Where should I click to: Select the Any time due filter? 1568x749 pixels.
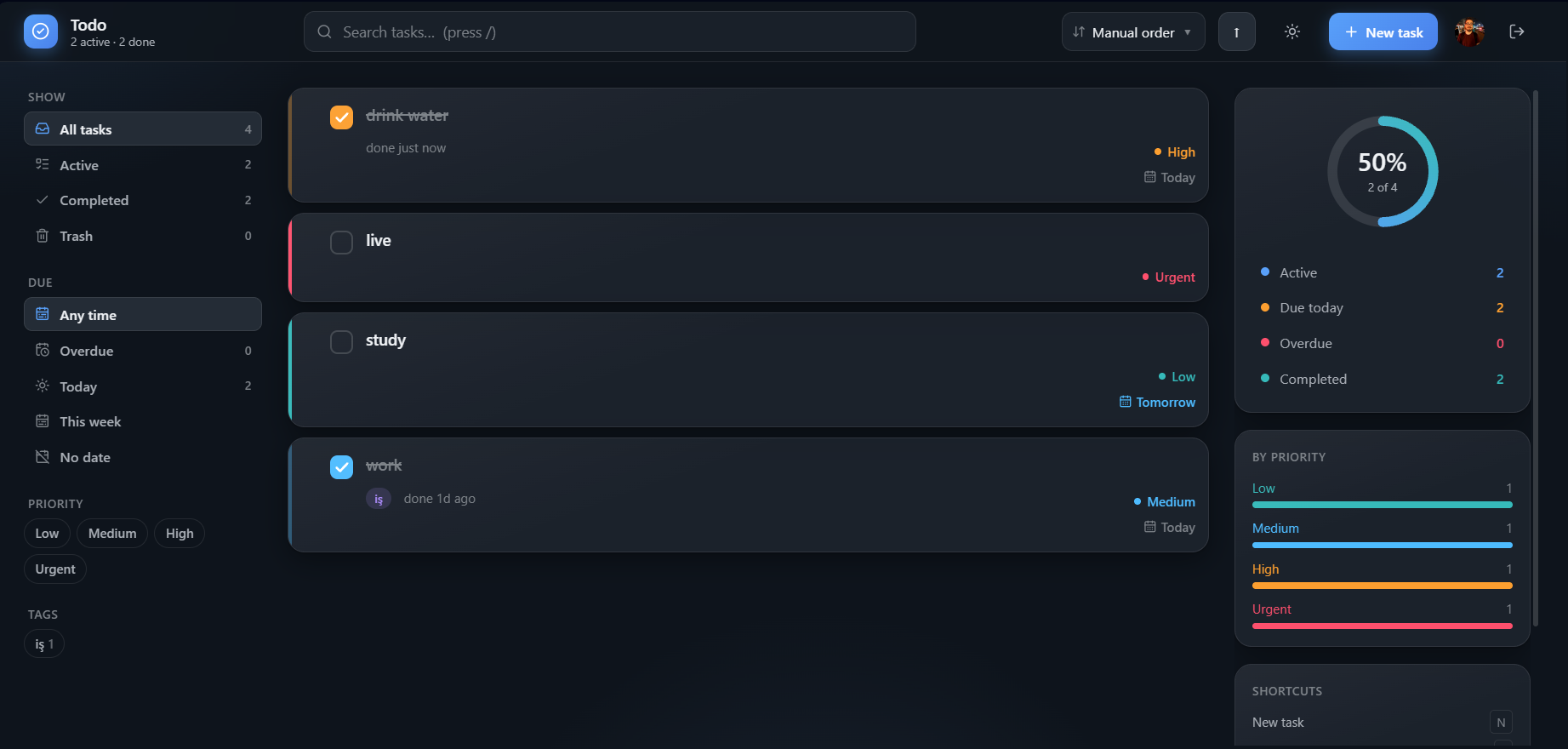click(x=143, y=315)
